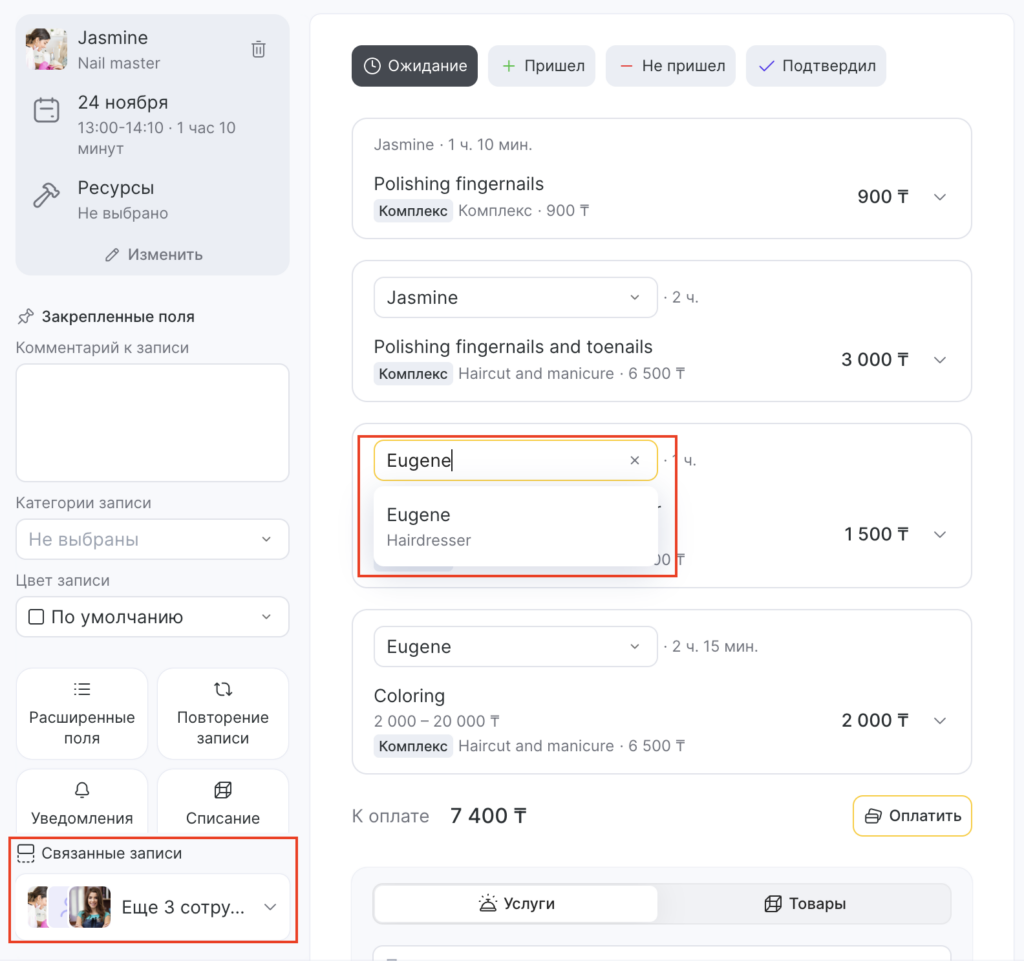
Task: Open Уведомления bell tile
Action: click(x=82, y=802)
